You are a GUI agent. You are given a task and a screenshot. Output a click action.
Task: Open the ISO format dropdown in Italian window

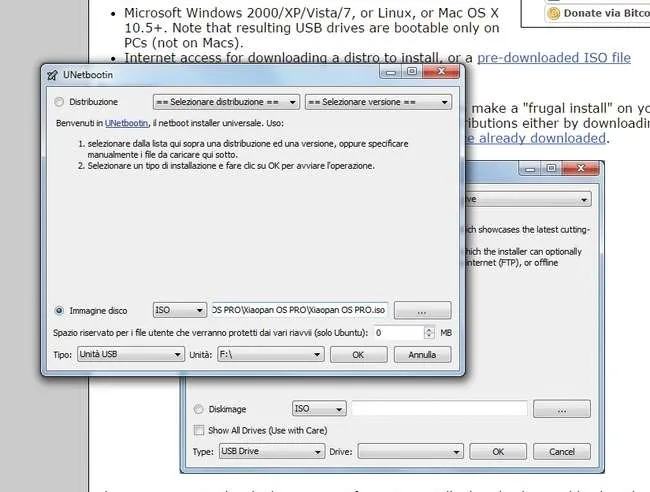click(179, 310)
